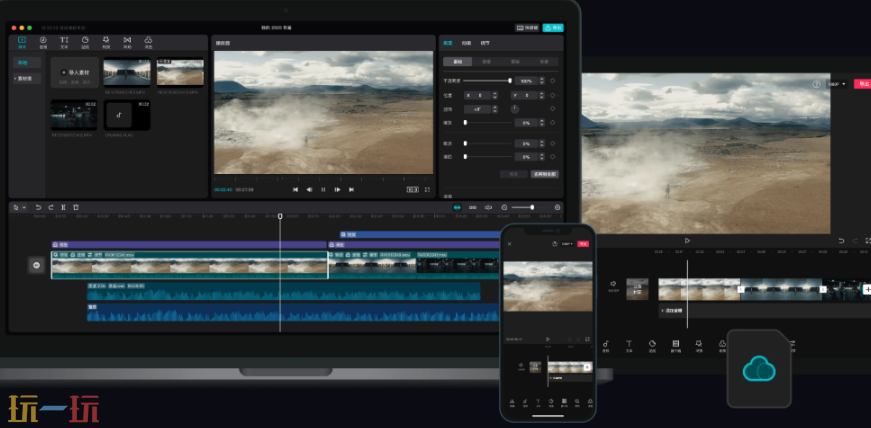The width and height of the screenshot is (871, 428).
Task: Select the desert steam video thumbnail in media bin
Action: point(180,72)
